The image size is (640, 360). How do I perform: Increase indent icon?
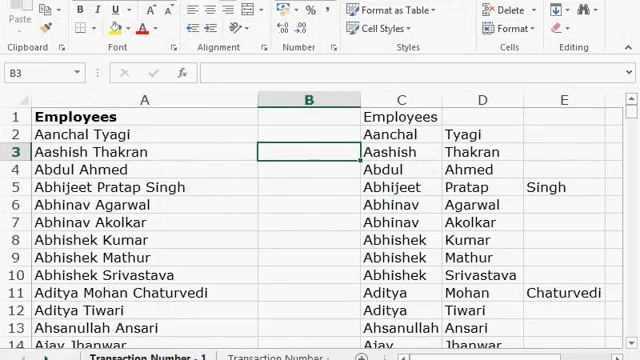tap(211, 28)
